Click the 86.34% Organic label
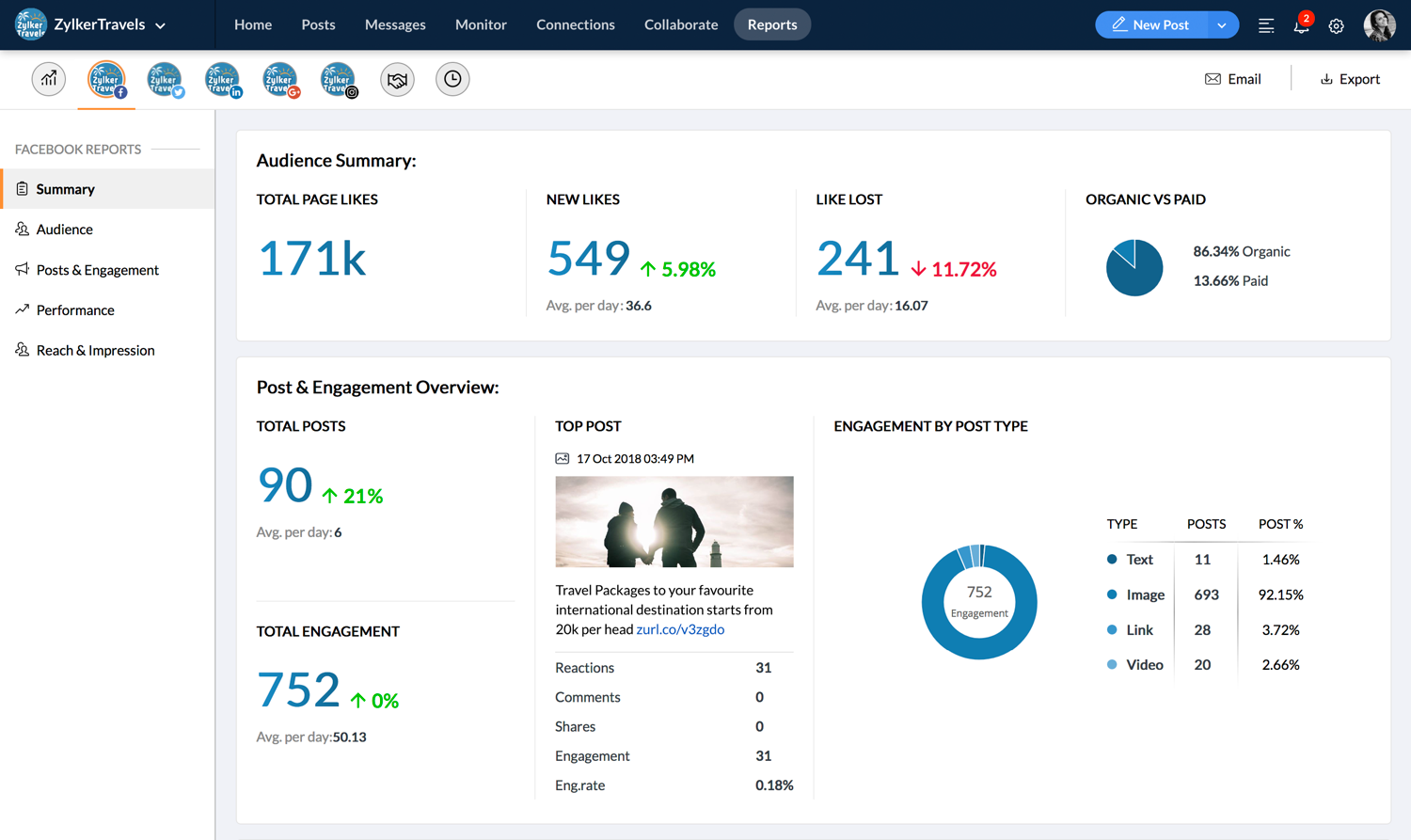The height and width of the screenshot is (840, 1411). click(1242, 251)
